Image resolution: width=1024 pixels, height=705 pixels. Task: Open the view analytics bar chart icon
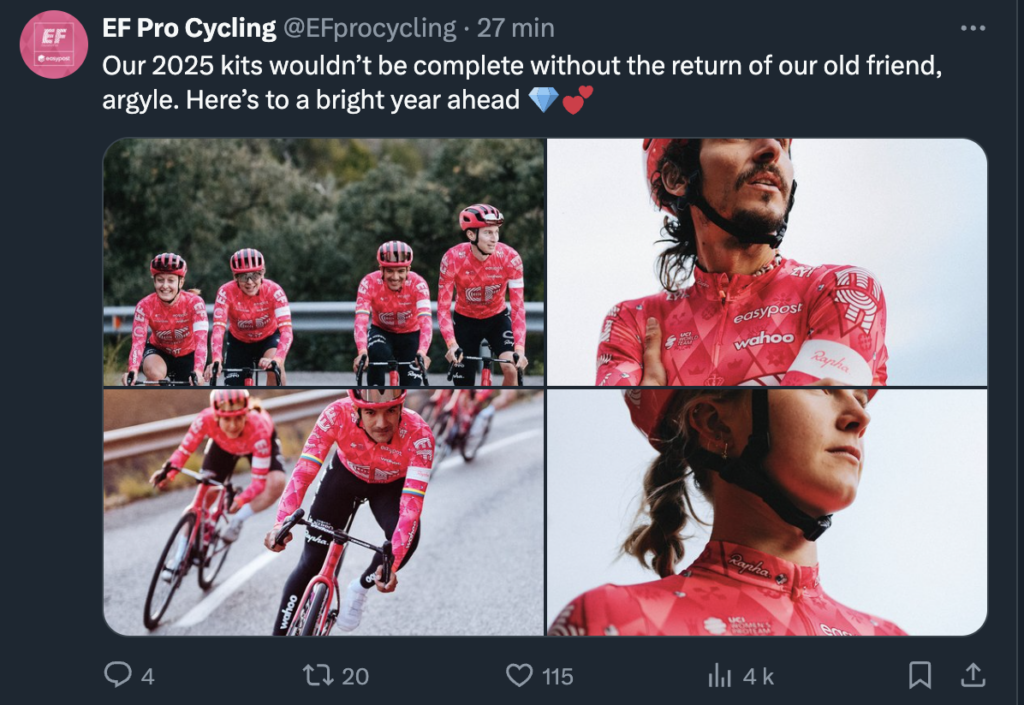pos(719,676)
